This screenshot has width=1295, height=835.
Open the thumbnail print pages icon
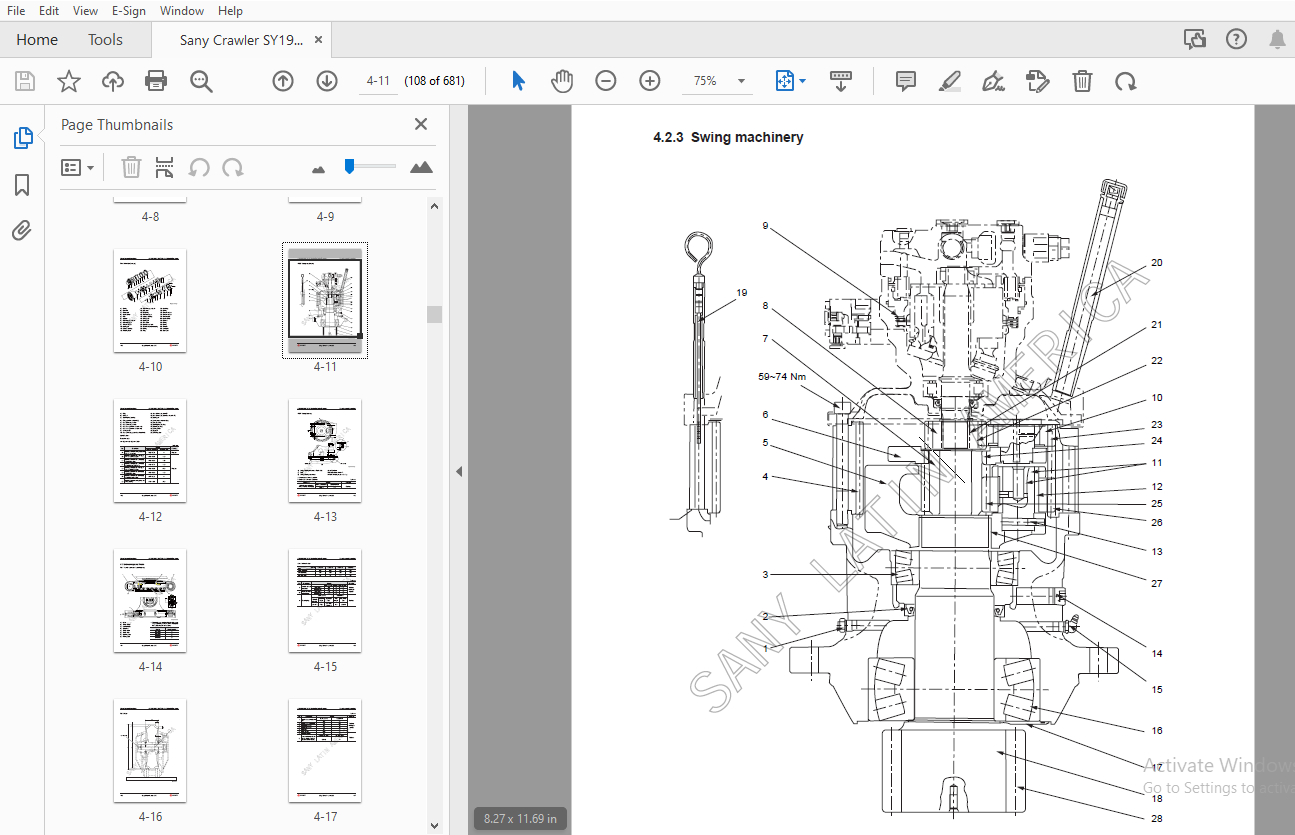click(165, 167)
